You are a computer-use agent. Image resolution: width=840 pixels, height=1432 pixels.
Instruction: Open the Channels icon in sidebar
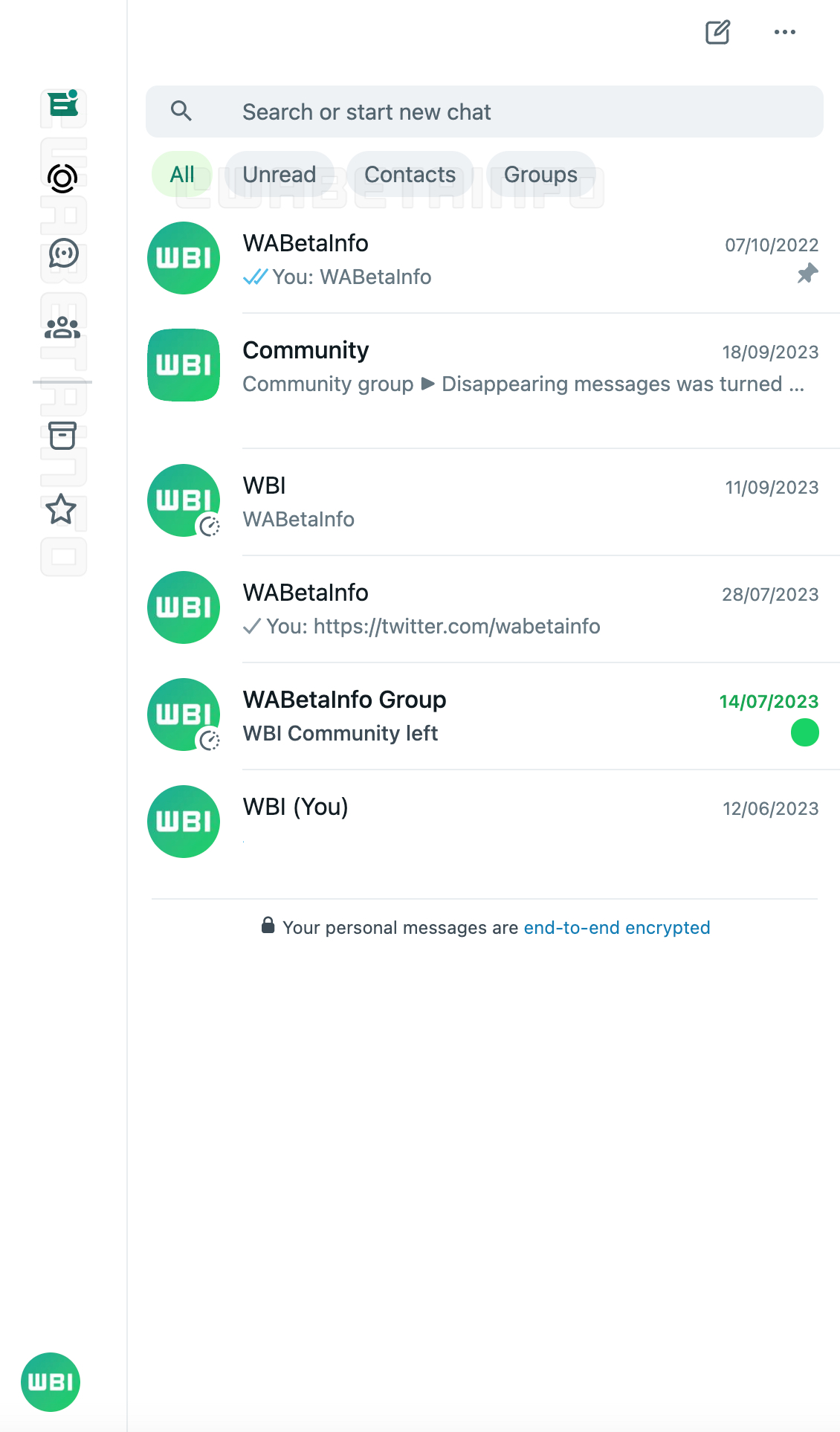click(x=63, y=254)
